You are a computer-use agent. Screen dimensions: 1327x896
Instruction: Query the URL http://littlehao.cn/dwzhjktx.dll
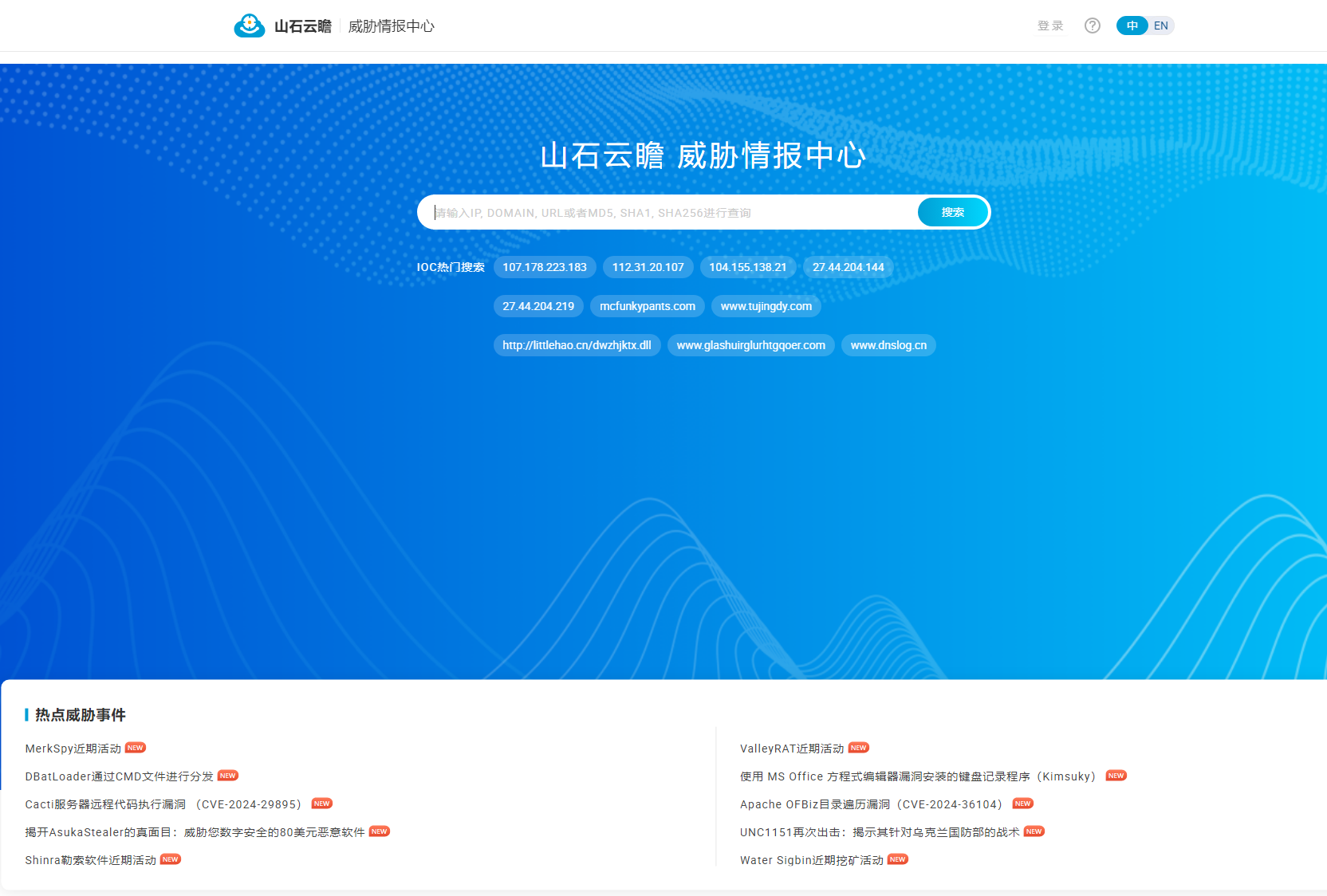[x=577, y=345]
